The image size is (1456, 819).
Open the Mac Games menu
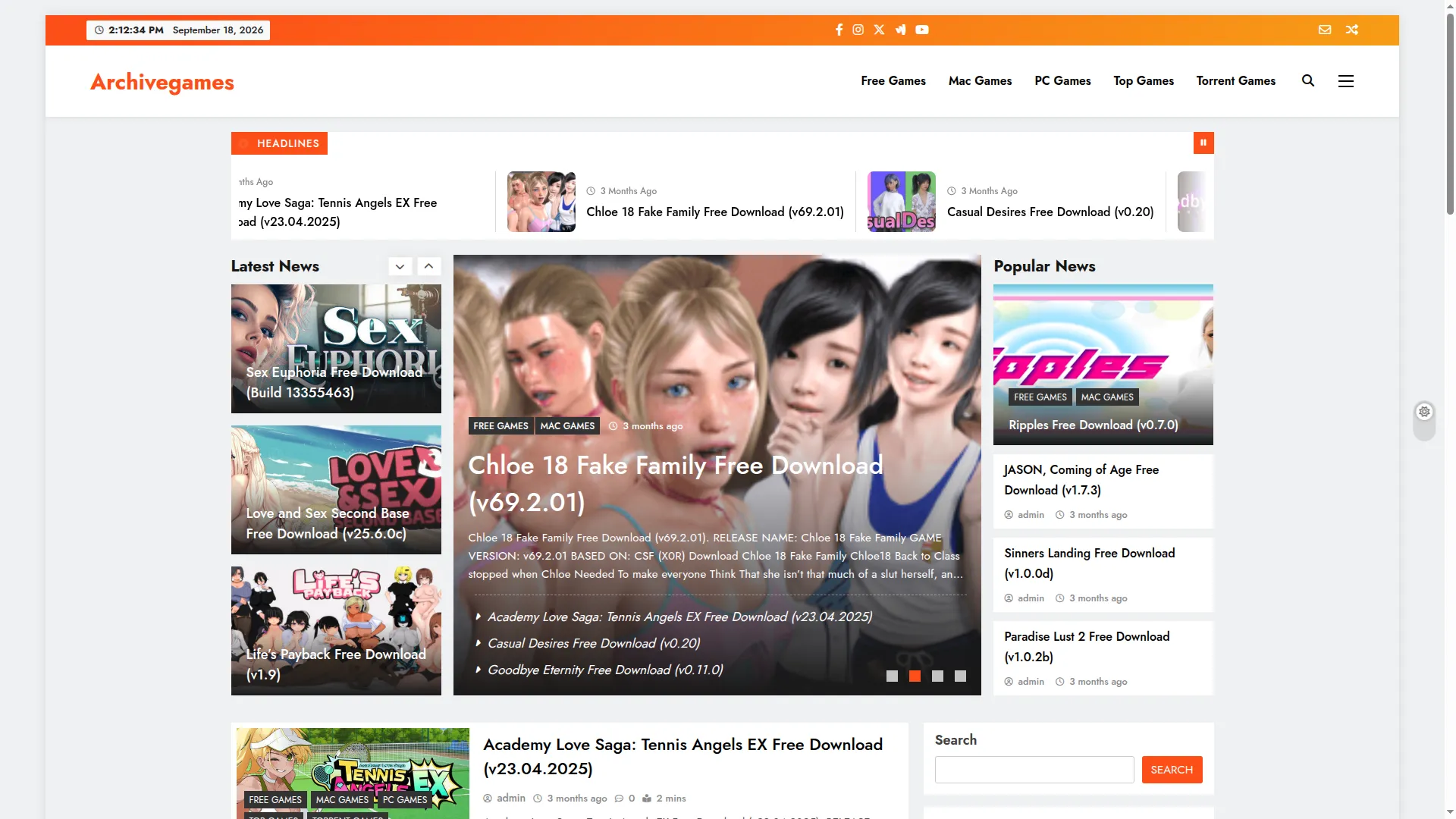point(980,80)
